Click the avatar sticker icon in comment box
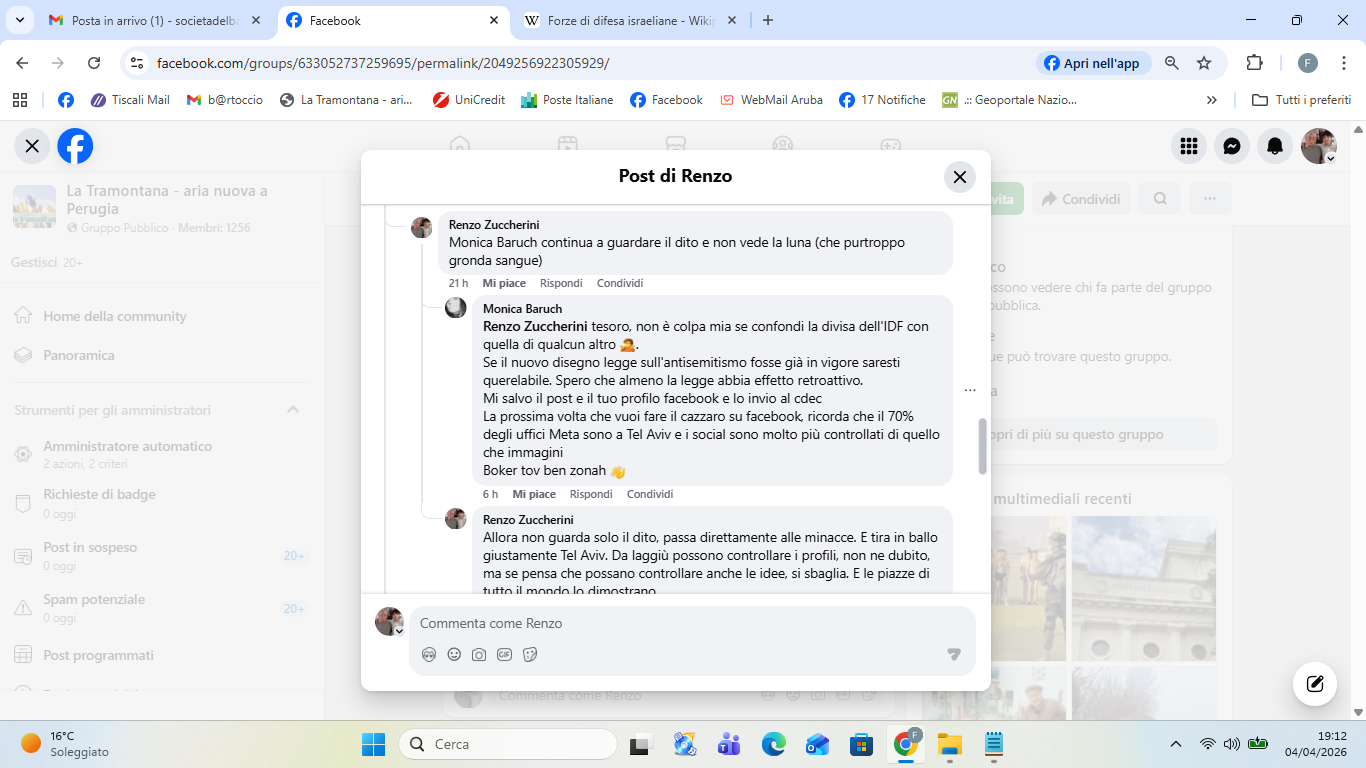Screen dimensions: 1366x768 coord(429,654)
